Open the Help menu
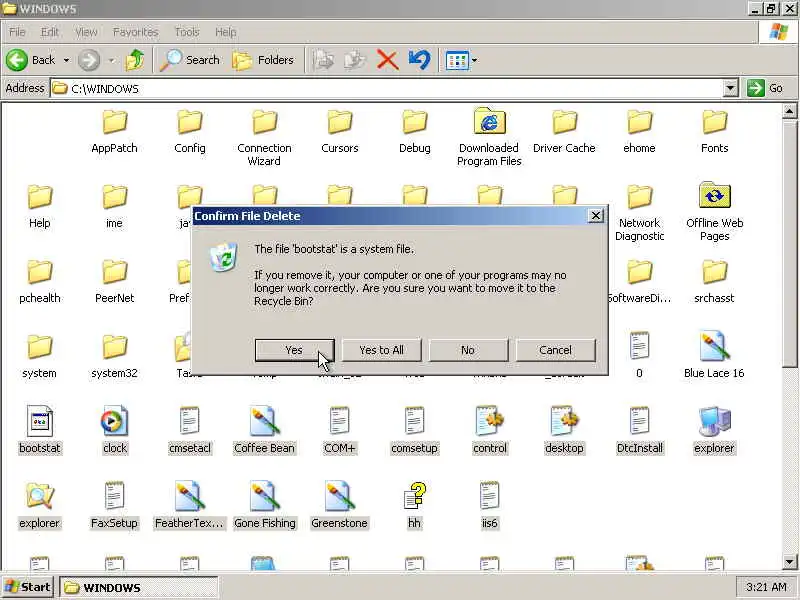The width and height of the screenshot is (800, 600). 225,32
